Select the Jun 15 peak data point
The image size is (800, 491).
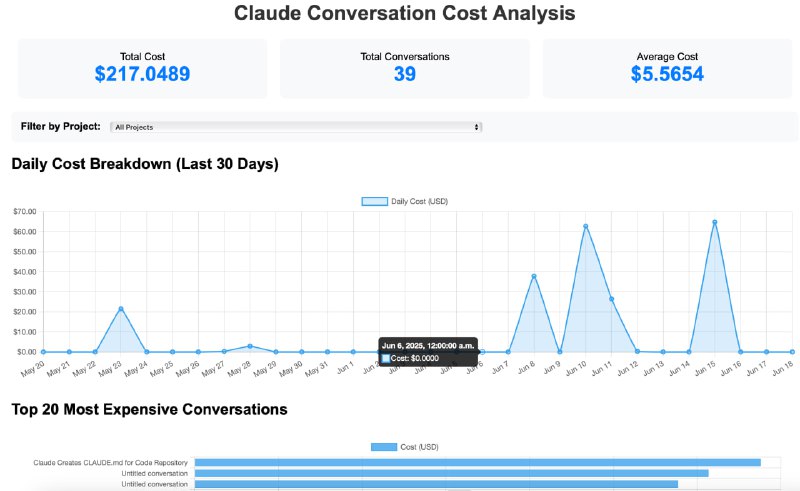click(x=715, y=222)
